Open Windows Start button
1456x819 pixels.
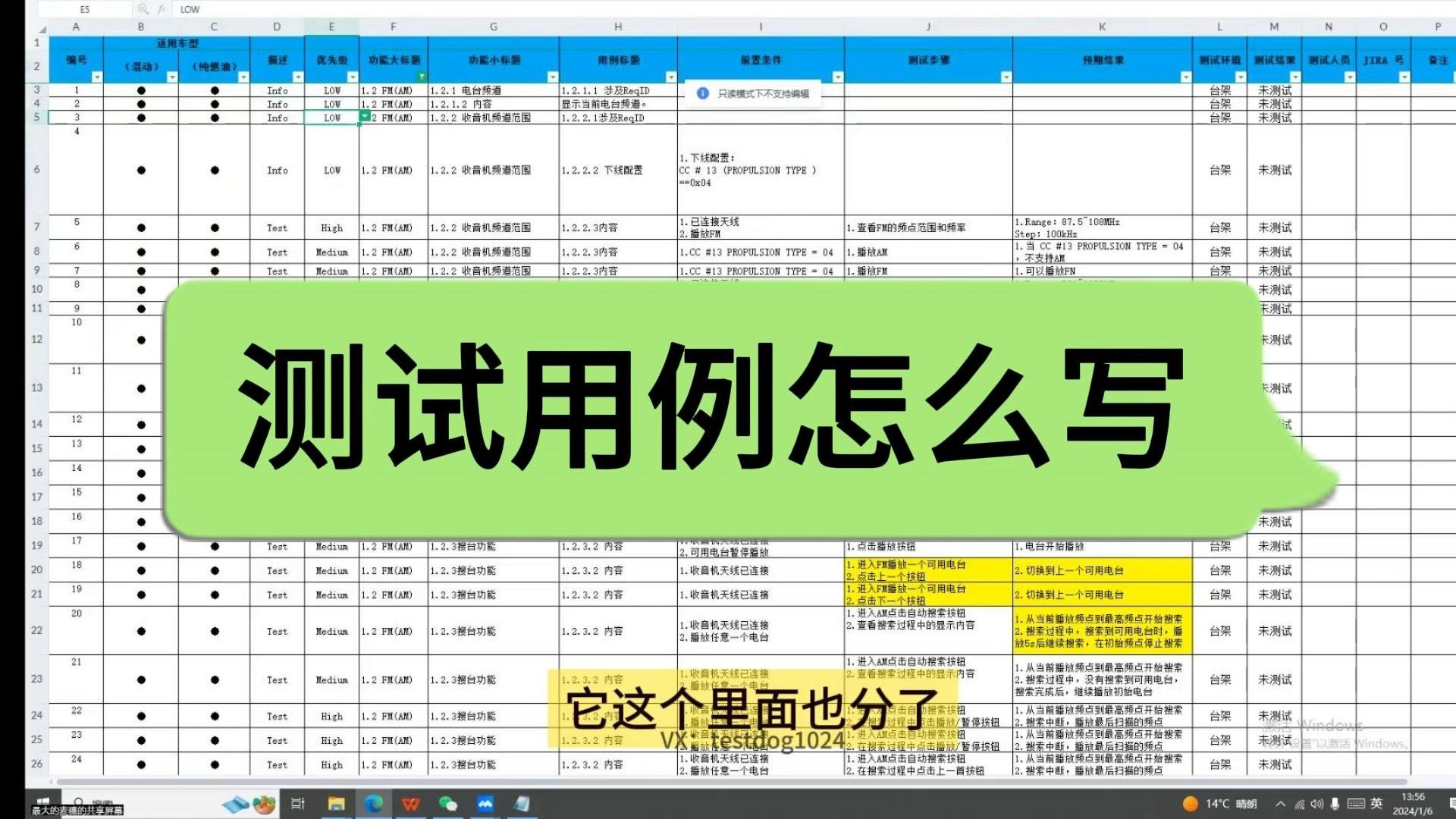point(43,804)
